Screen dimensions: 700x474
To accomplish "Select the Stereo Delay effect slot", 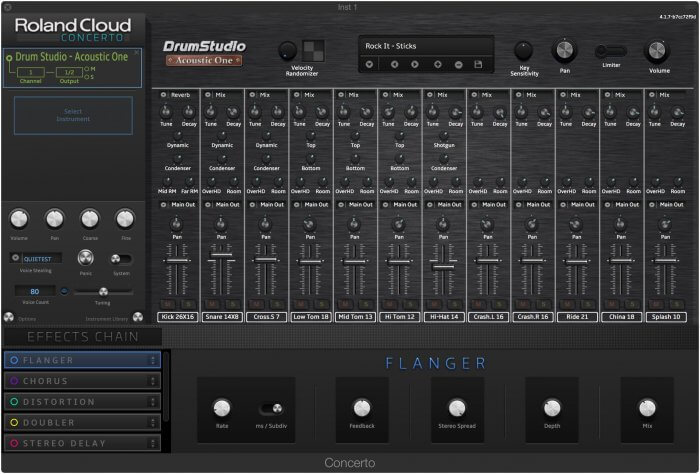I will (82, 442).
